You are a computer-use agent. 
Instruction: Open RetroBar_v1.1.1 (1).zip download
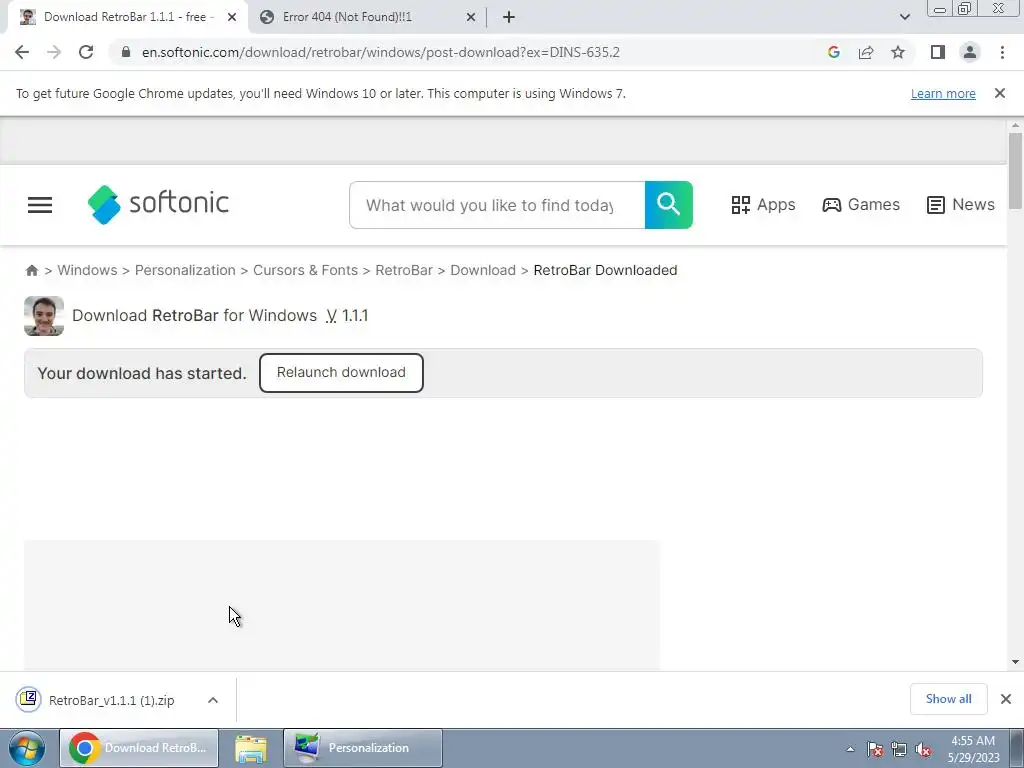point(112,700)
